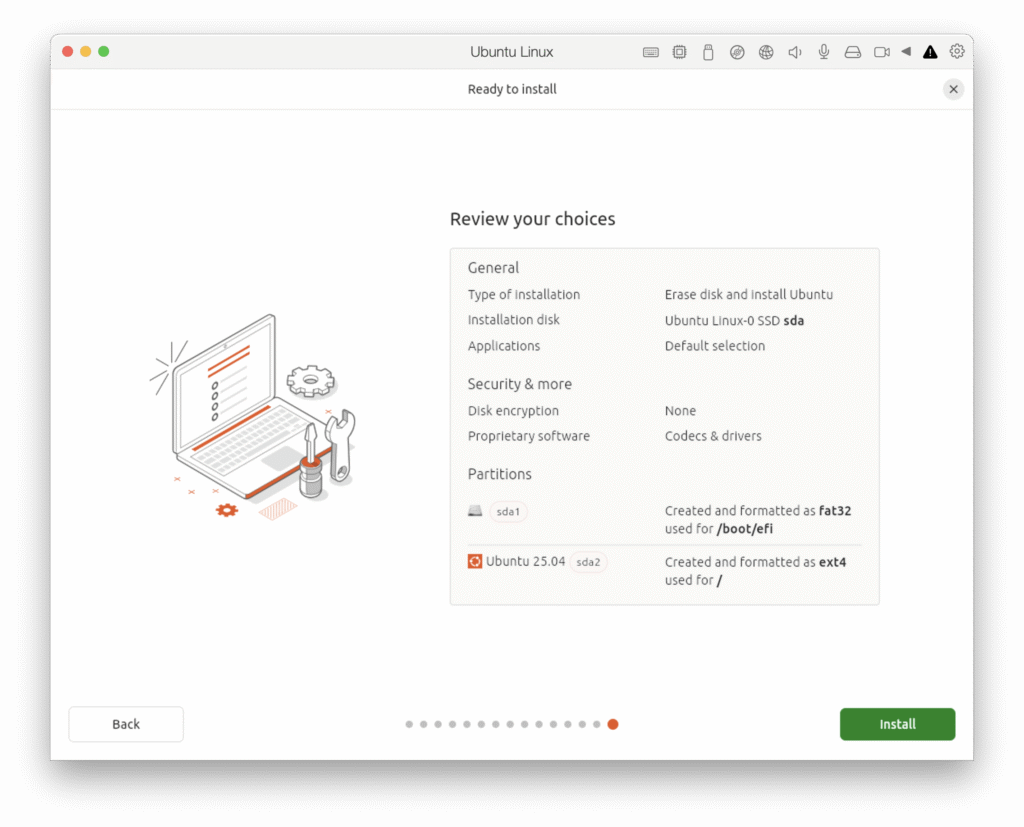Image resolution: width=1024 pixels, height=827 pixels.
Task: Collapse toolbar icons with the triangle arrow
Action: (x=906, y=52)
